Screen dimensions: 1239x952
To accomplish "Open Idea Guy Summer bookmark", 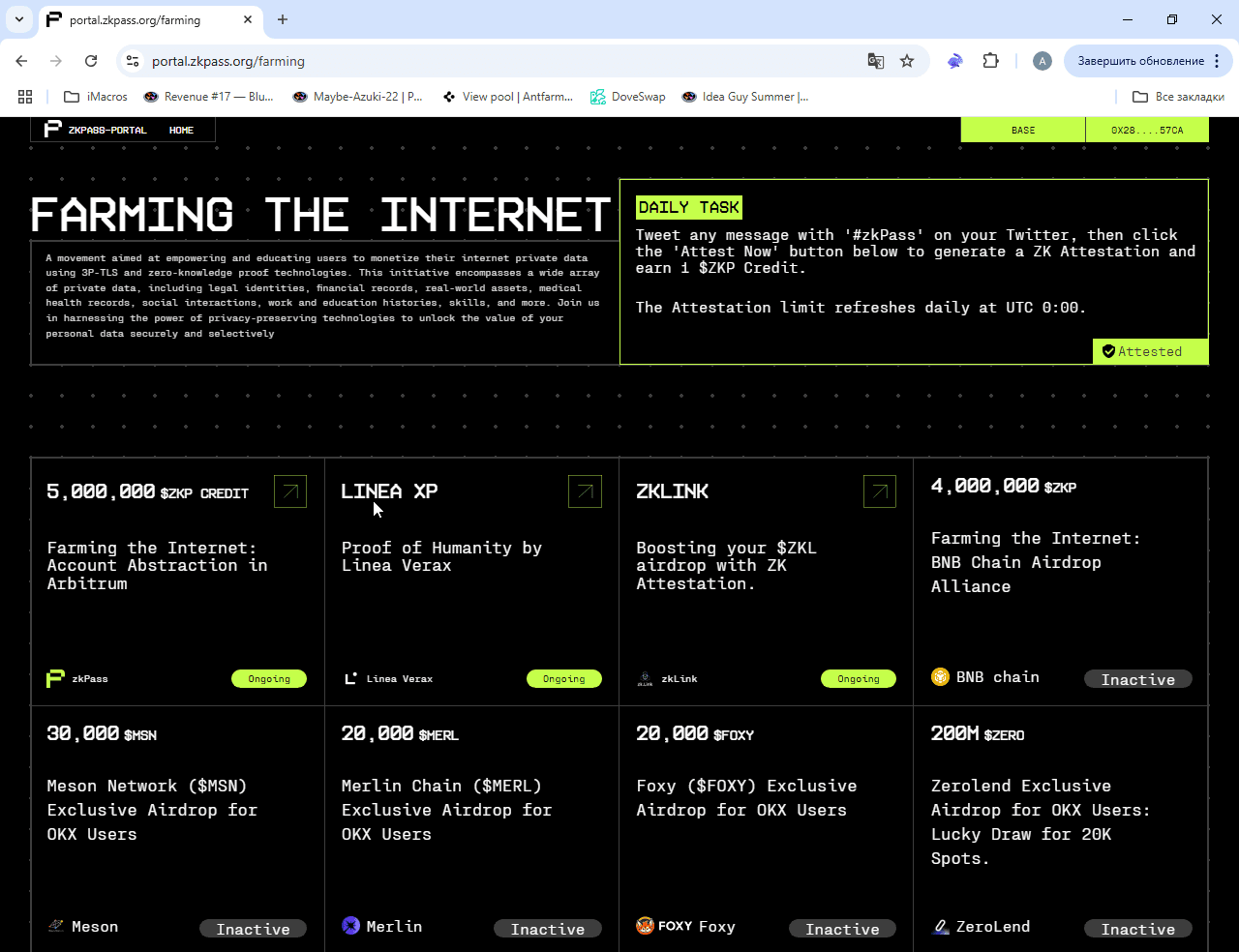I will pos(744,97).
